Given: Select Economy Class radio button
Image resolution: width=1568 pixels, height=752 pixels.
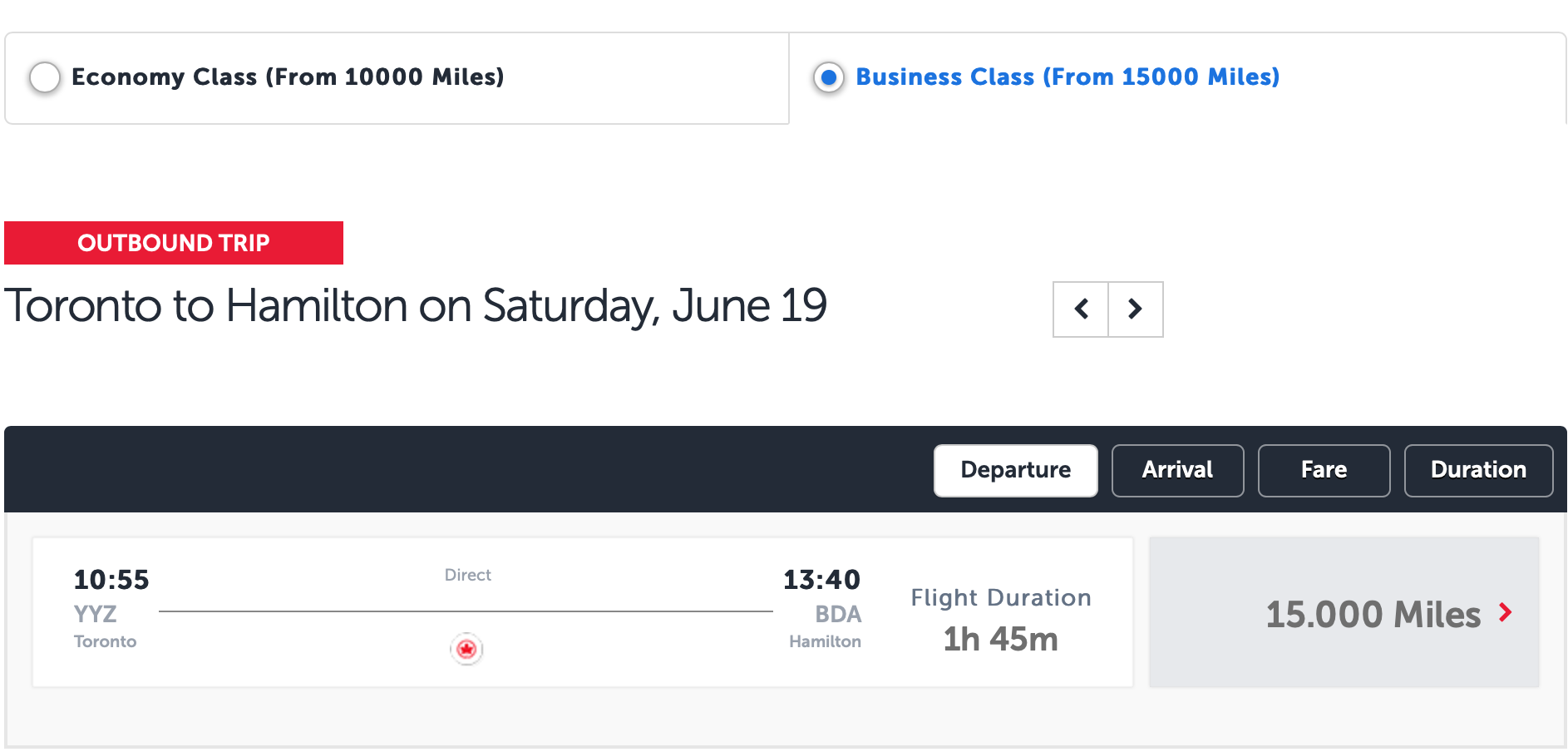Looking at the screenshot, I should click(x=45, y=77).
